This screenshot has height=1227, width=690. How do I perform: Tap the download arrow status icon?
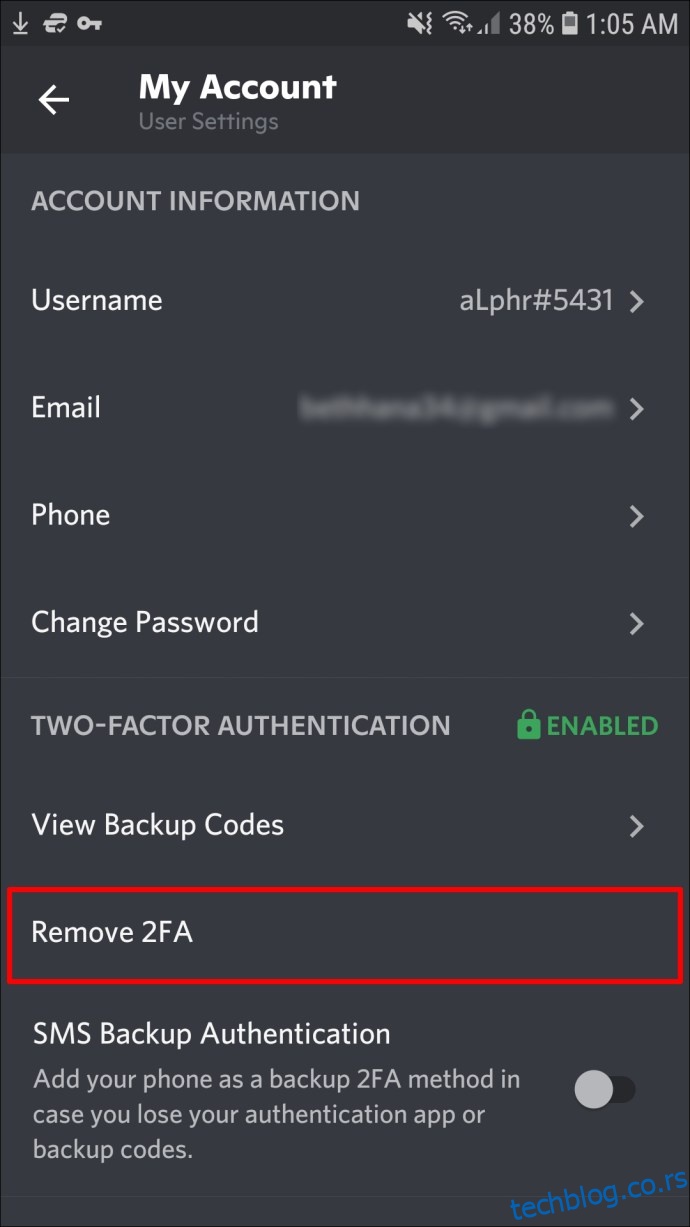click(19, 22)
